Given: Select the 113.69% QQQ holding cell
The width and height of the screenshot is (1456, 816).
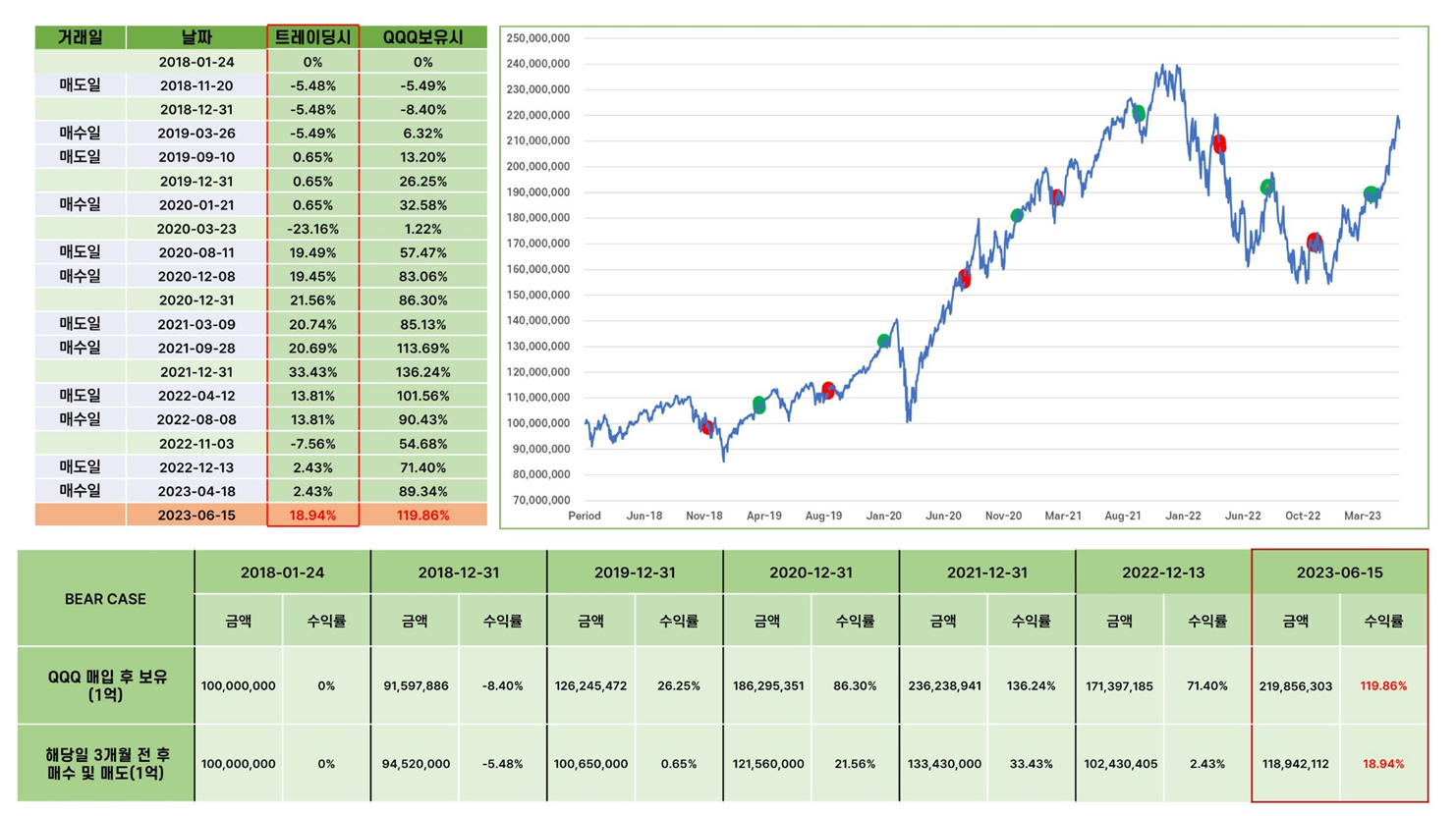Looking at the screenshot, I should pyautogui.click(x=422, y=348).
